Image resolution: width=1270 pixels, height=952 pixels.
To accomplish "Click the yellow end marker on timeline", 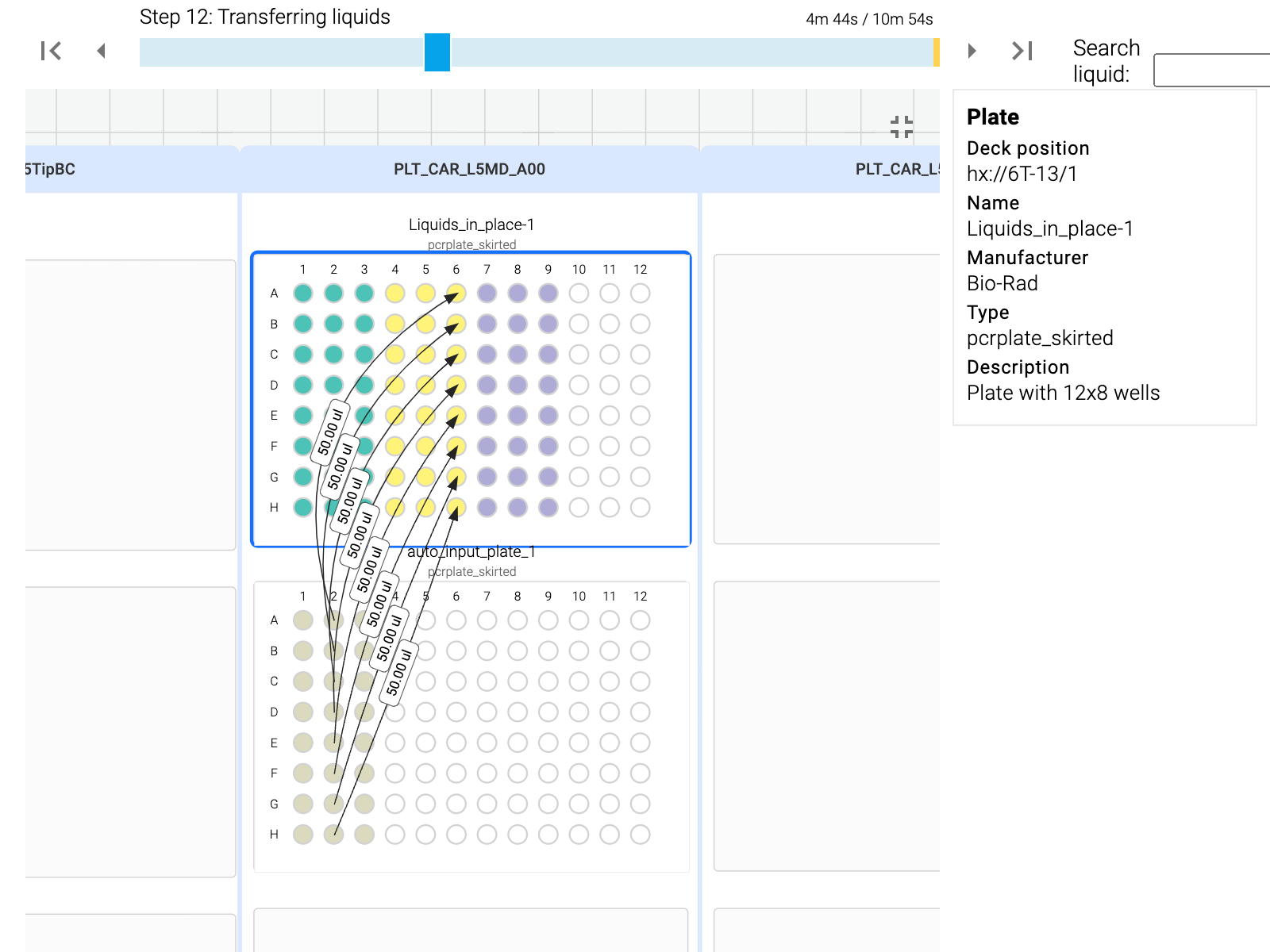I will 936,52.
